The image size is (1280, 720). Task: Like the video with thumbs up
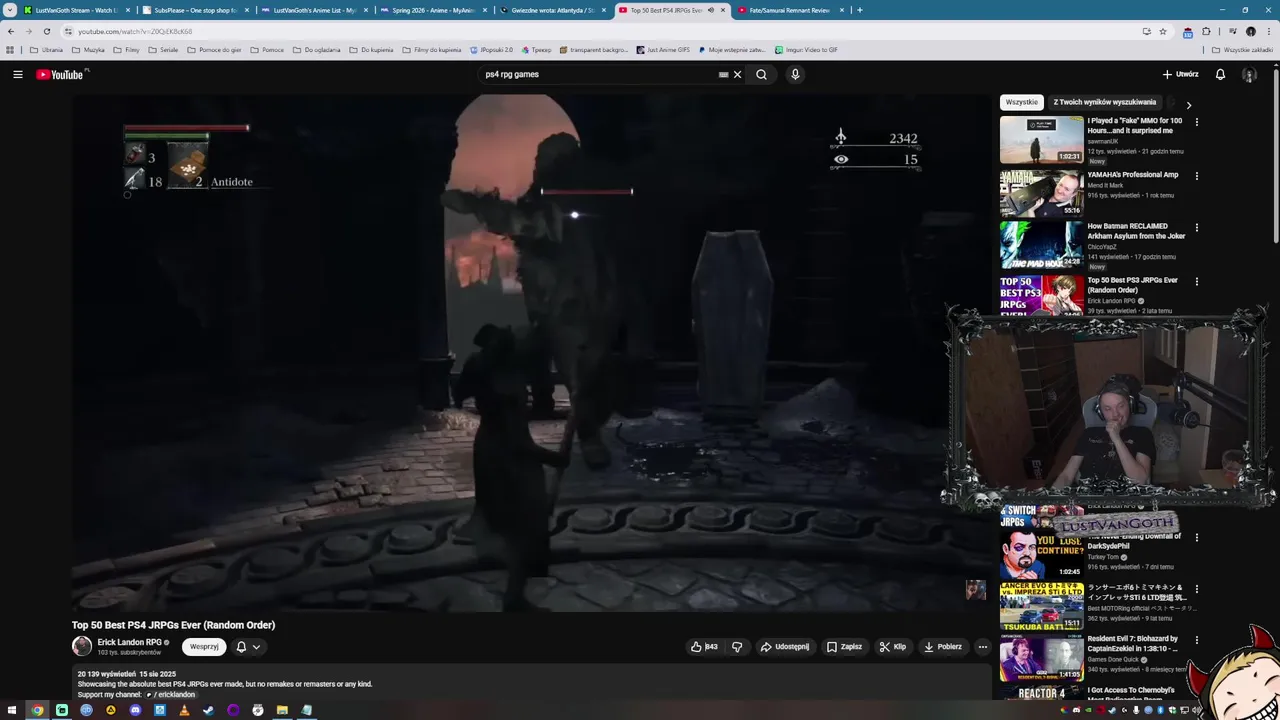pyautogui.click(x=704, y=647)
